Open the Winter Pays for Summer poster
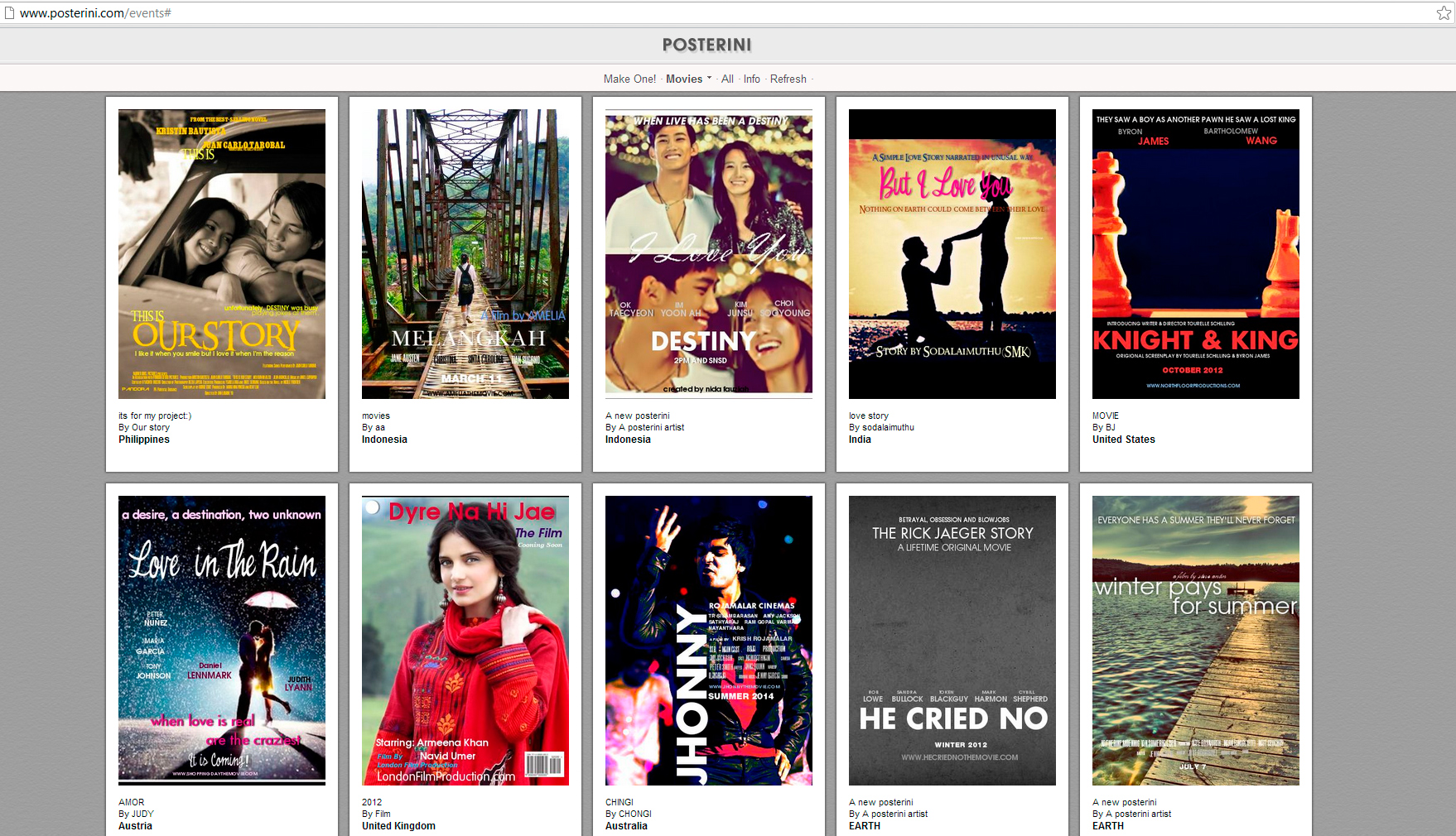1456x836 pixels. [1196, 640]
